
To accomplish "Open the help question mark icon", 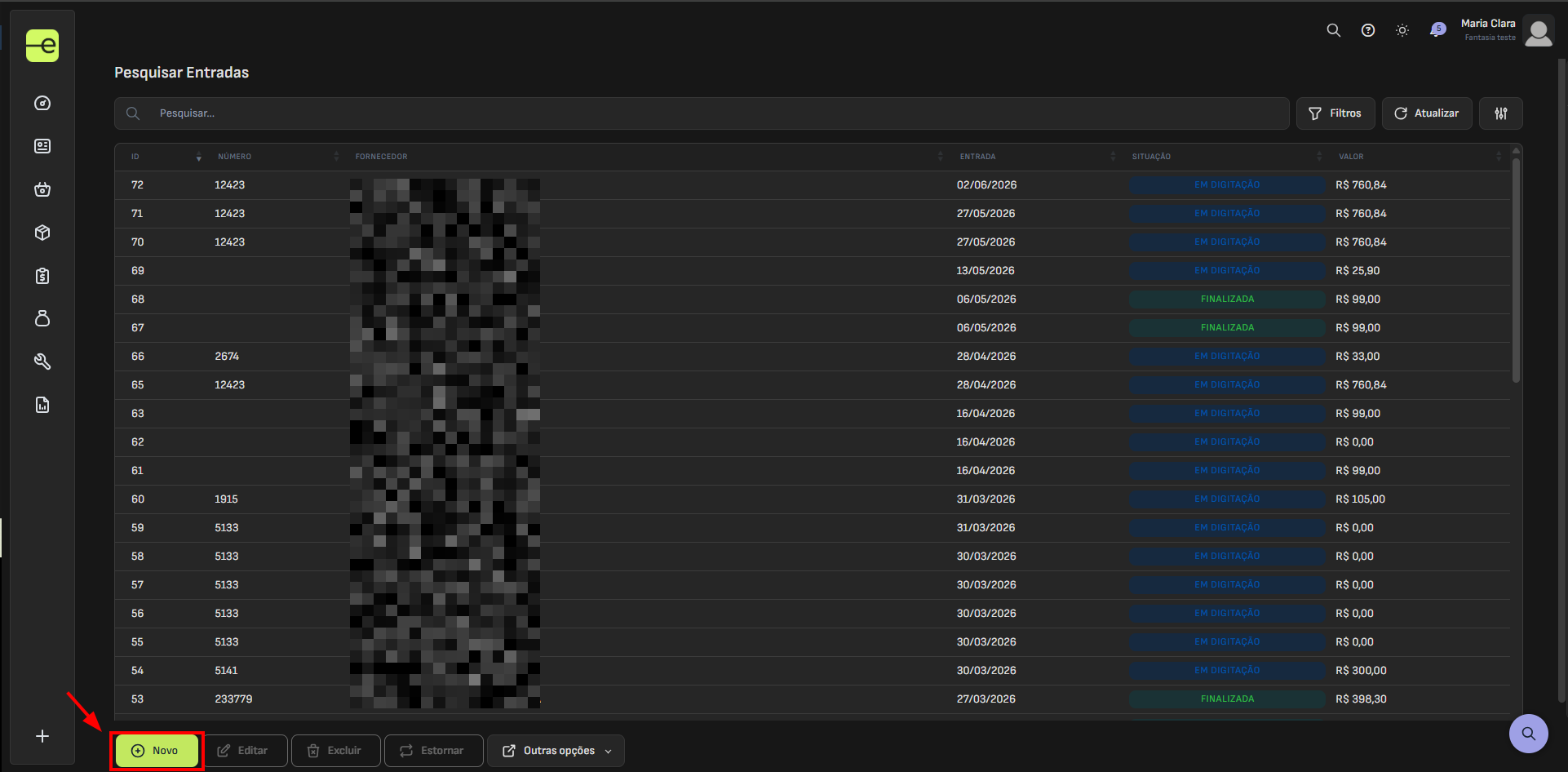I will 1368,30.
